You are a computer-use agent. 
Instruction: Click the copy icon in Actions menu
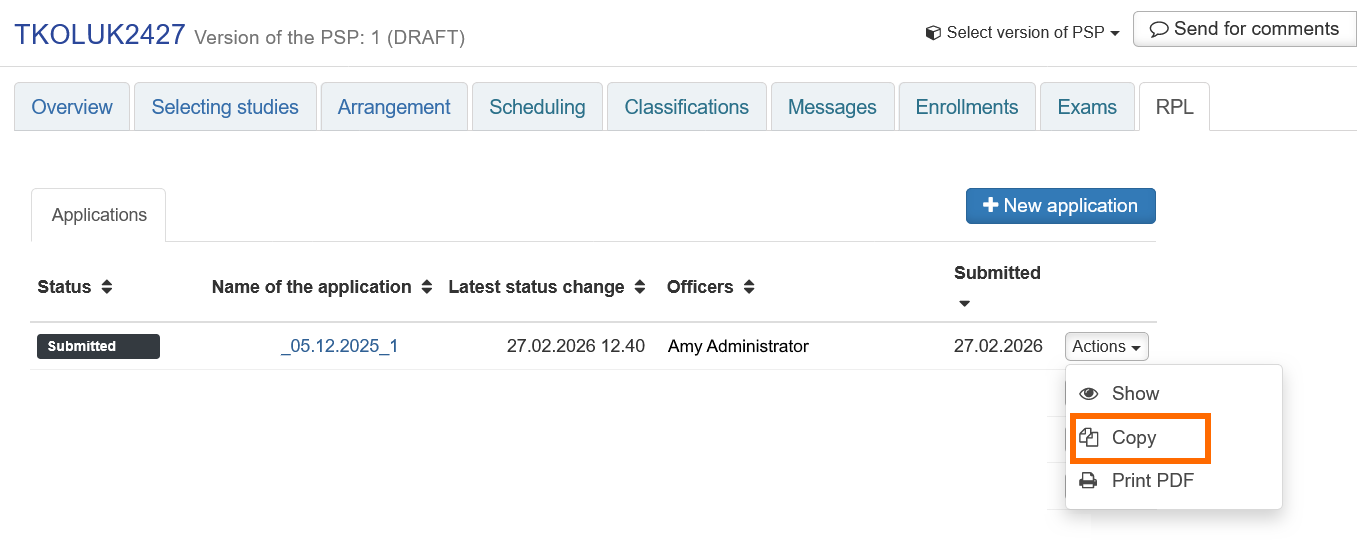coord(1089,438)
